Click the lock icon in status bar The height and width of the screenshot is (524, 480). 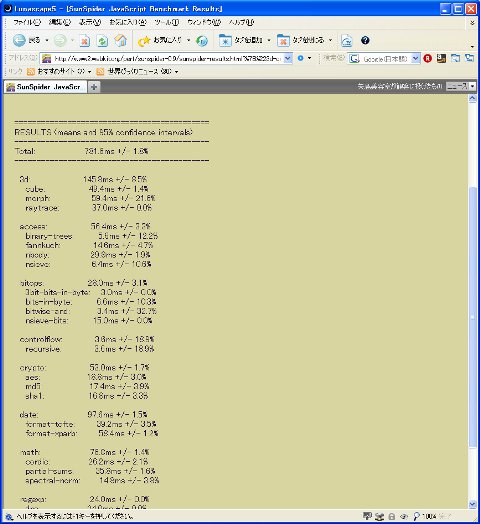(391, 516)
